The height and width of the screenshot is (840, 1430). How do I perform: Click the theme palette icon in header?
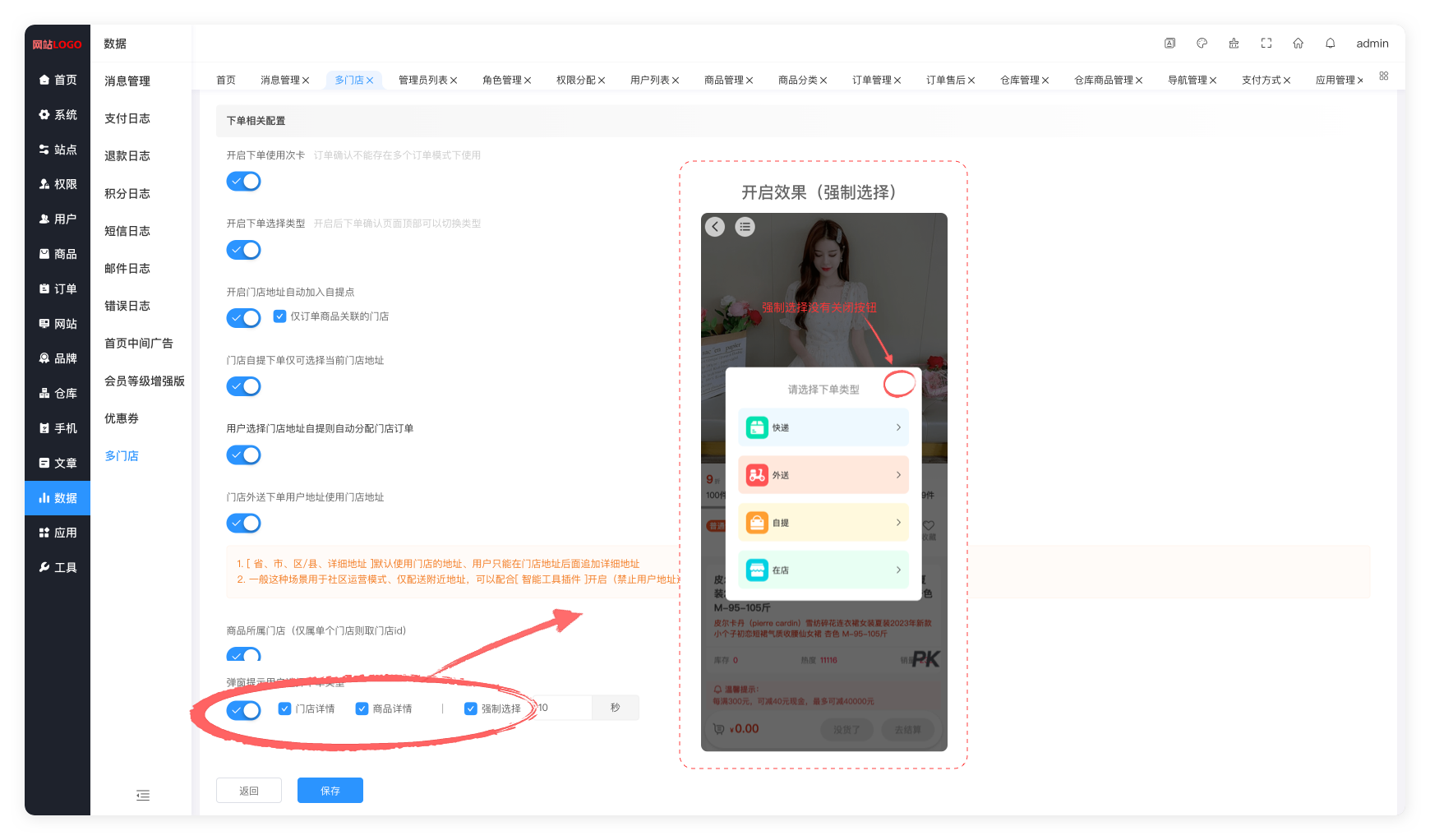1202,44
